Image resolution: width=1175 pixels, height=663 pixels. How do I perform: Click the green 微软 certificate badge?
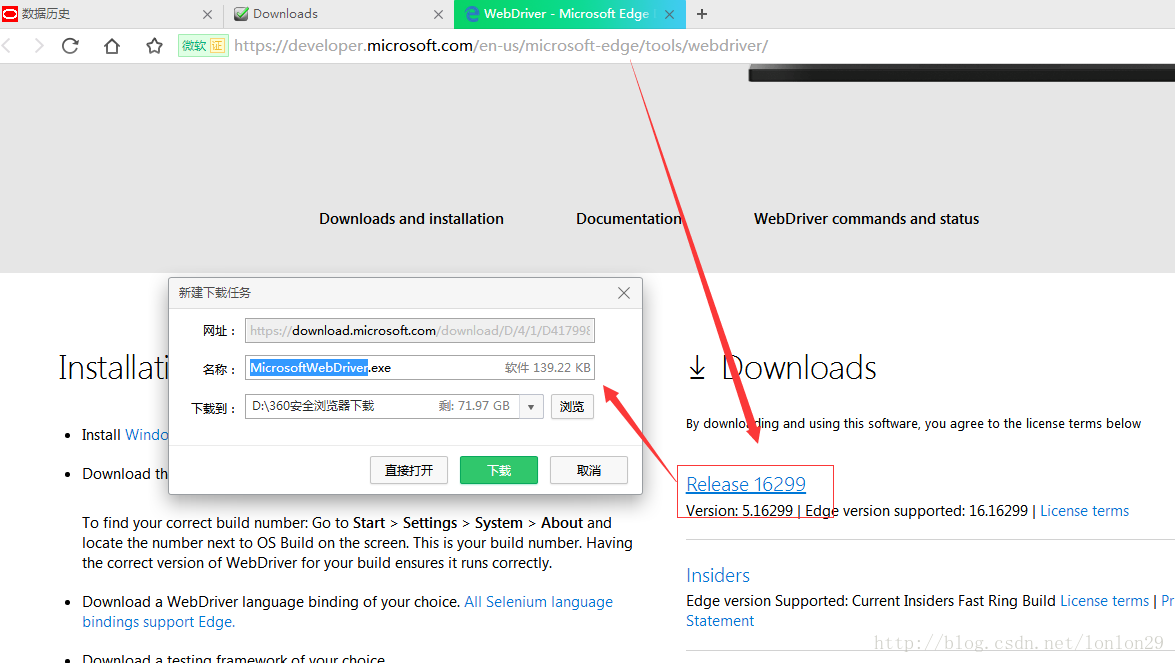pos(203,46)
